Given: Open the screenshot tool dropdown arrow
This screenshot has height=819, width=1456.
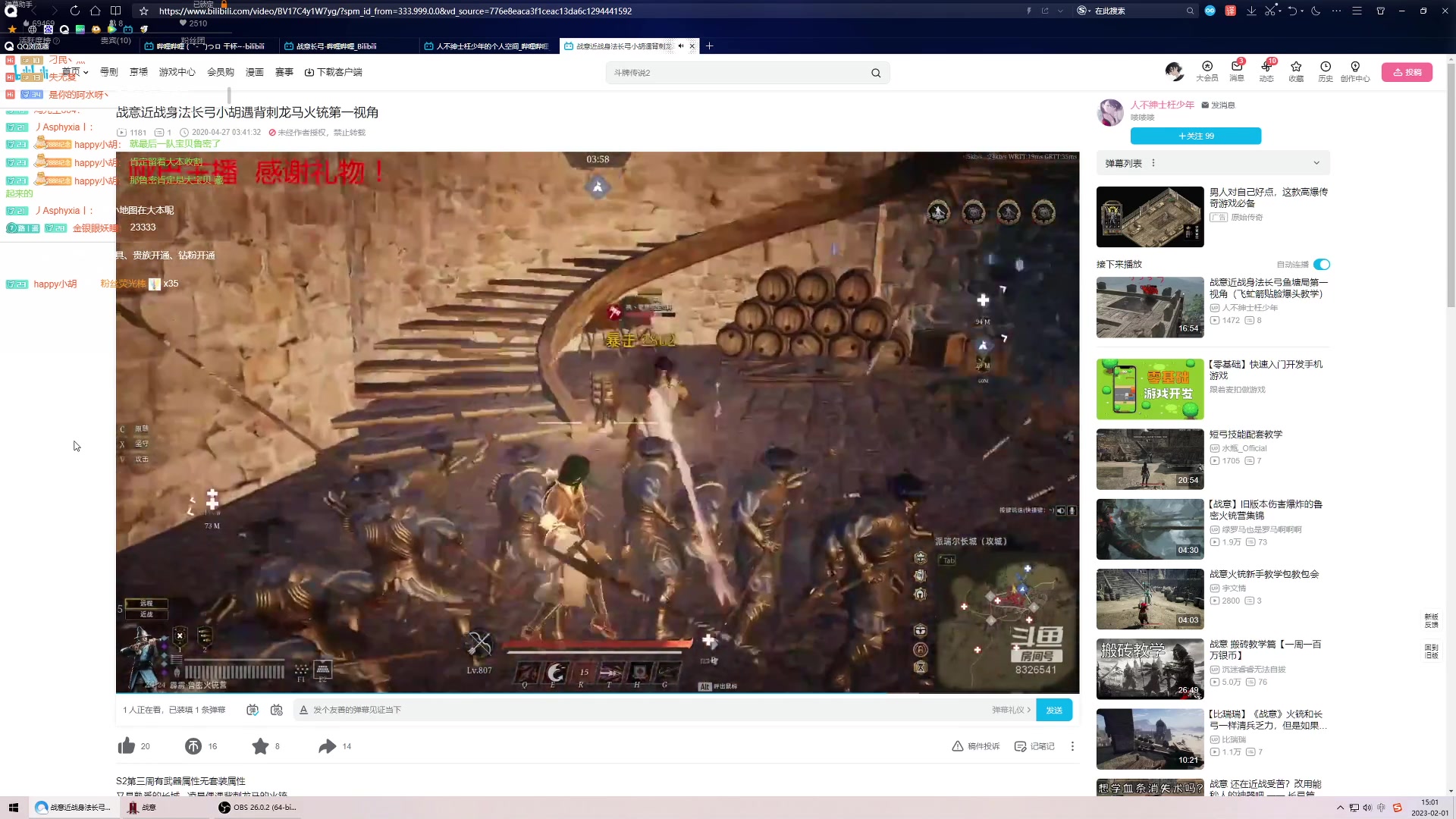Looking at the screenshot, I should [x=1279, y=11].
